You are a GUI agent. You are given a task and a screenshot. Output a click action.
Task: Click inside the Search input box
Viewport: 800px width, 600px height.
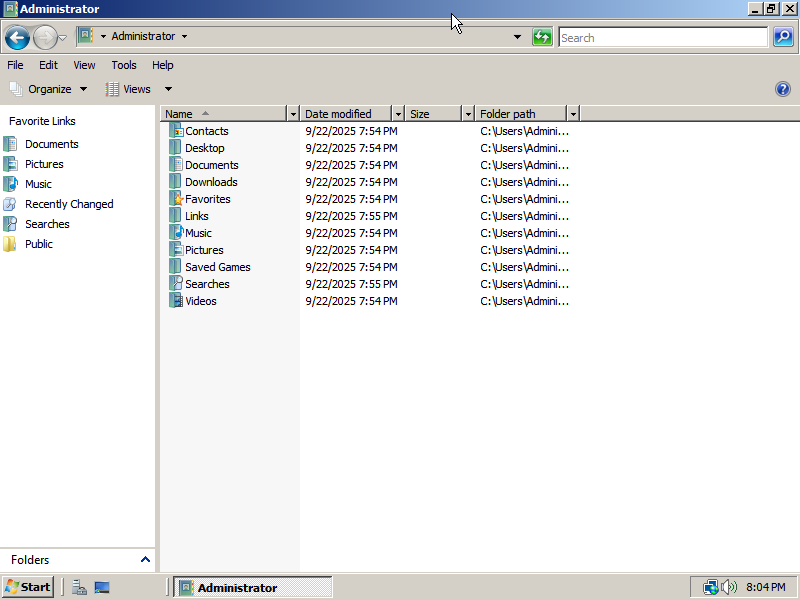point(662,38)
